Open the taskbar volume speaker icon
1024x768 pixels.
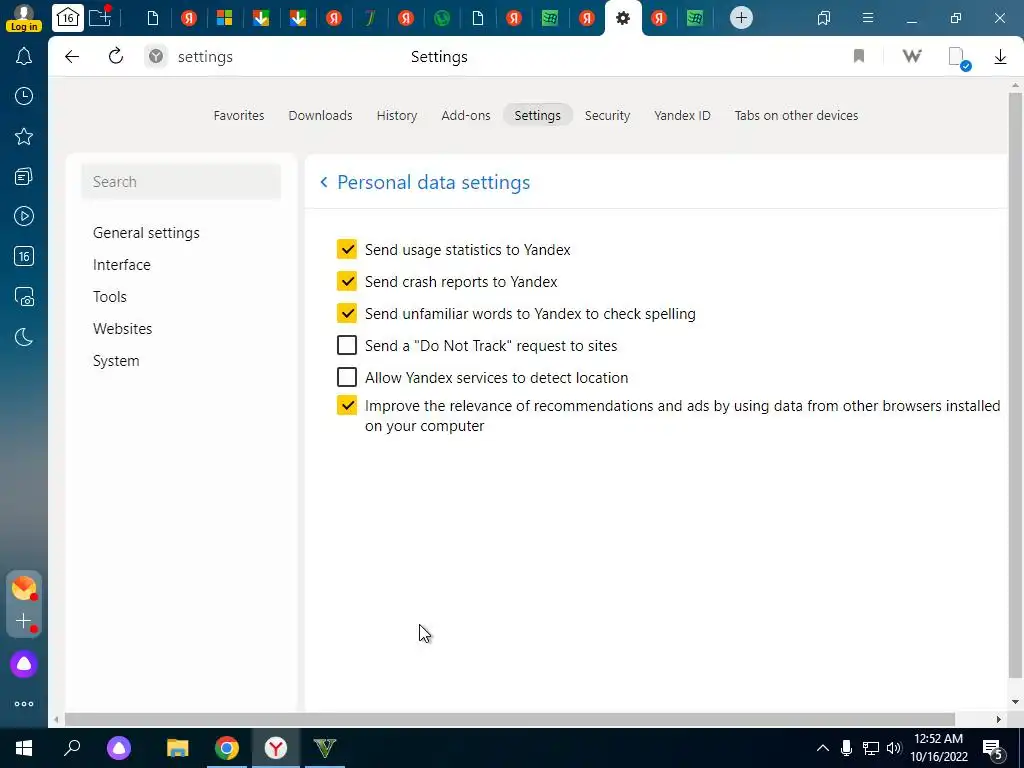tap(893, 748)
